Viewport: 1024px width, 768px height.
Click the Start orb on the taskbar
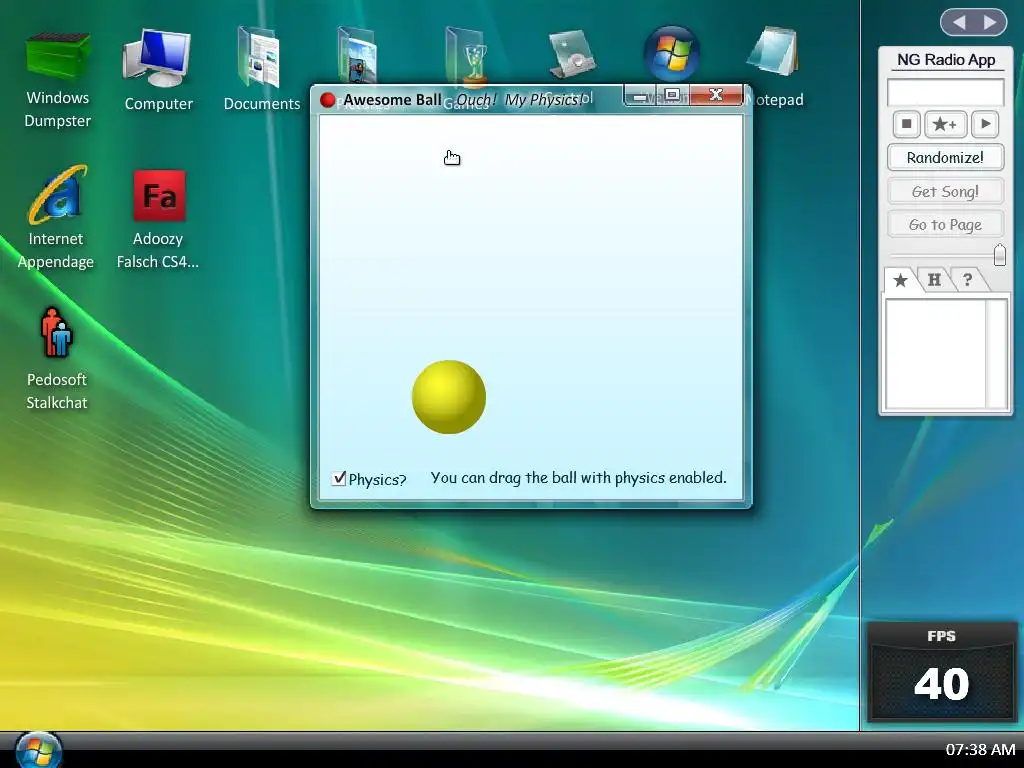pos(38,750)
